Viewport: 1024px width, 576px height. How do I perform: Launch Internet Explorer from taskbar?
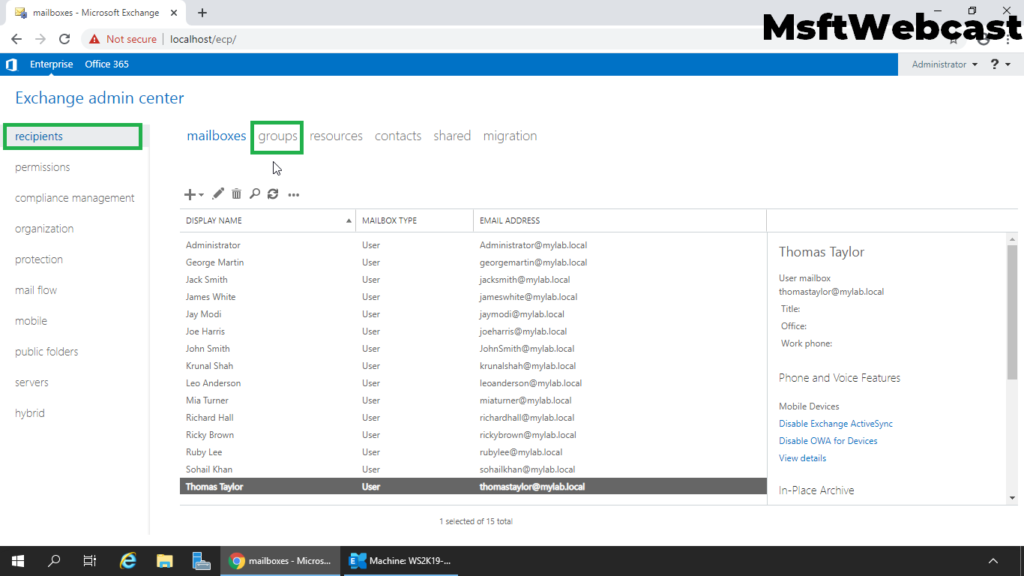[128, 561]
